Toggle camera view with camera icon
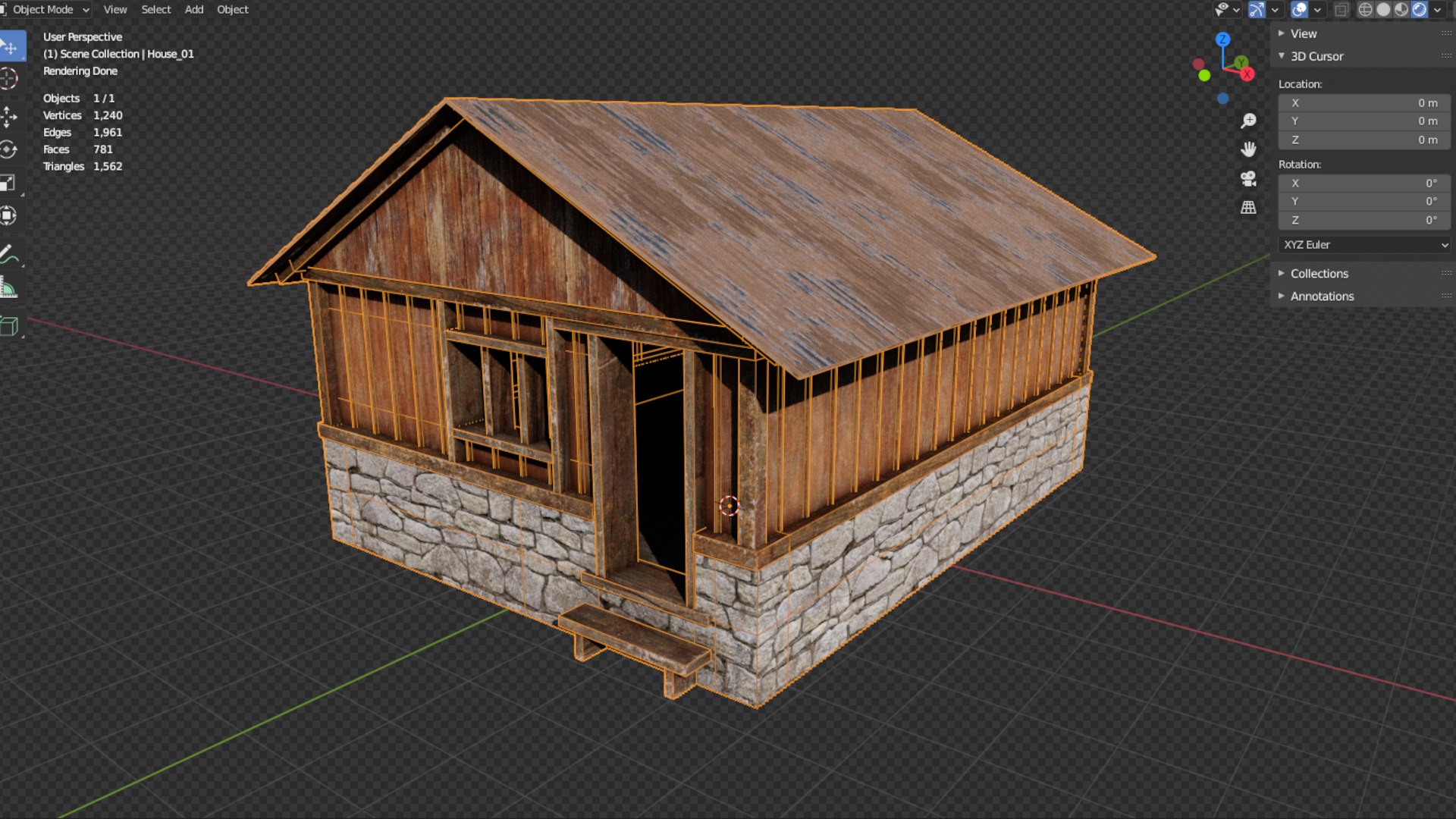 1248,178
